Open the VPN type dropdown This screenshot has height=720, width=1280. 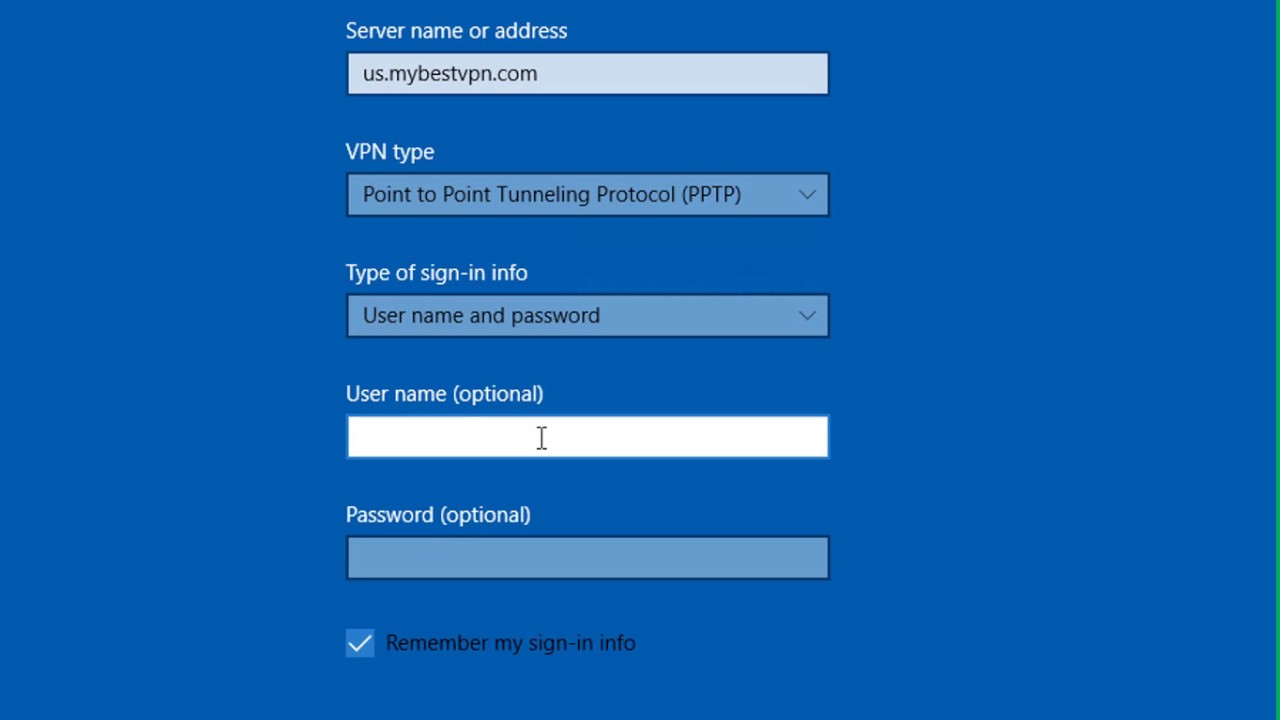coord(587,195)
